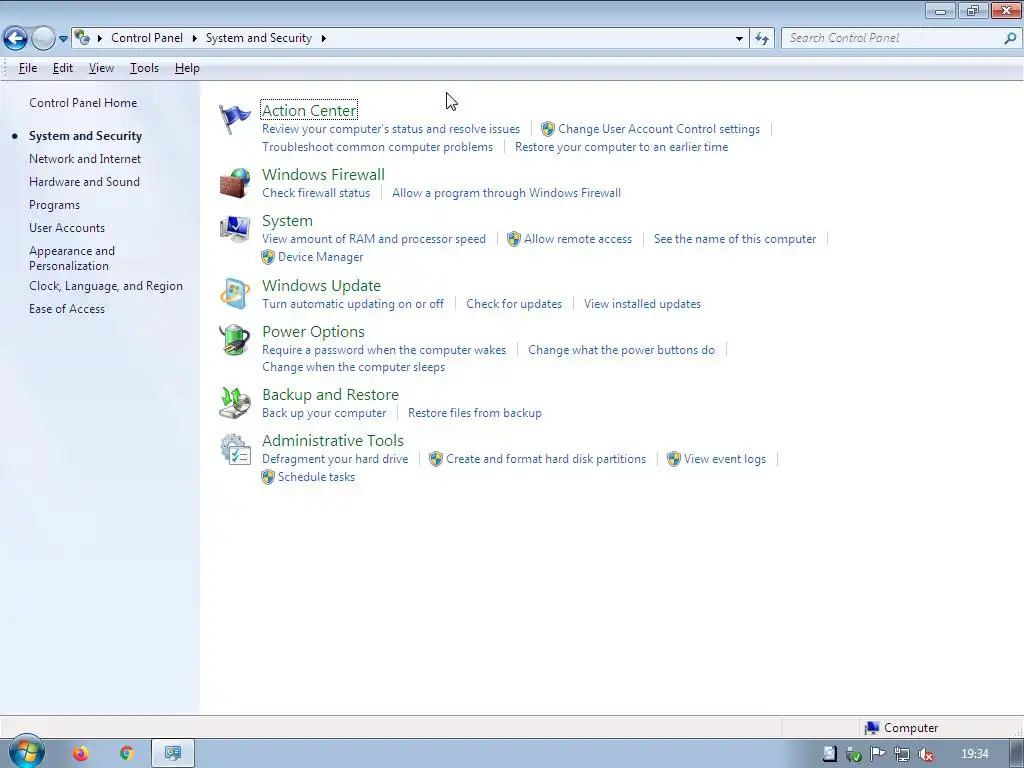
Task: Select Hardware and Sound category
Action: click(84, 182)
